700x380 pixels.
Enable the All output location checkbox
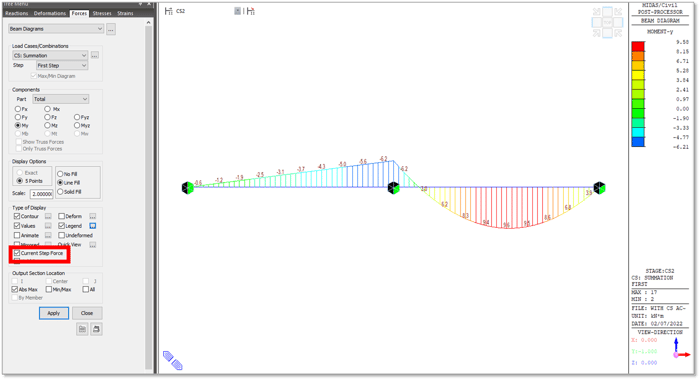tap(86, 289)
